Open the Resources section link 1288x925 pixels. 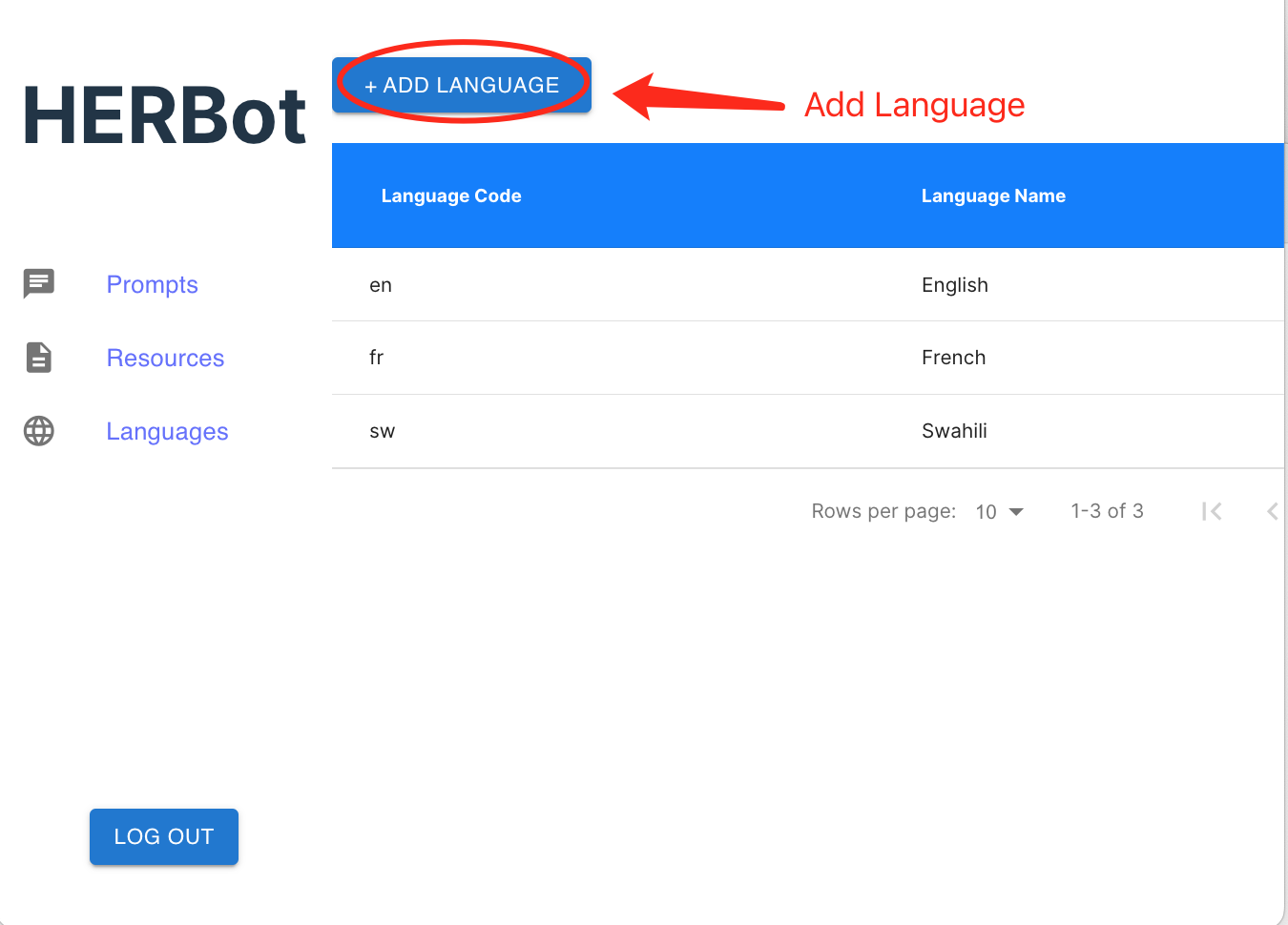165,358
